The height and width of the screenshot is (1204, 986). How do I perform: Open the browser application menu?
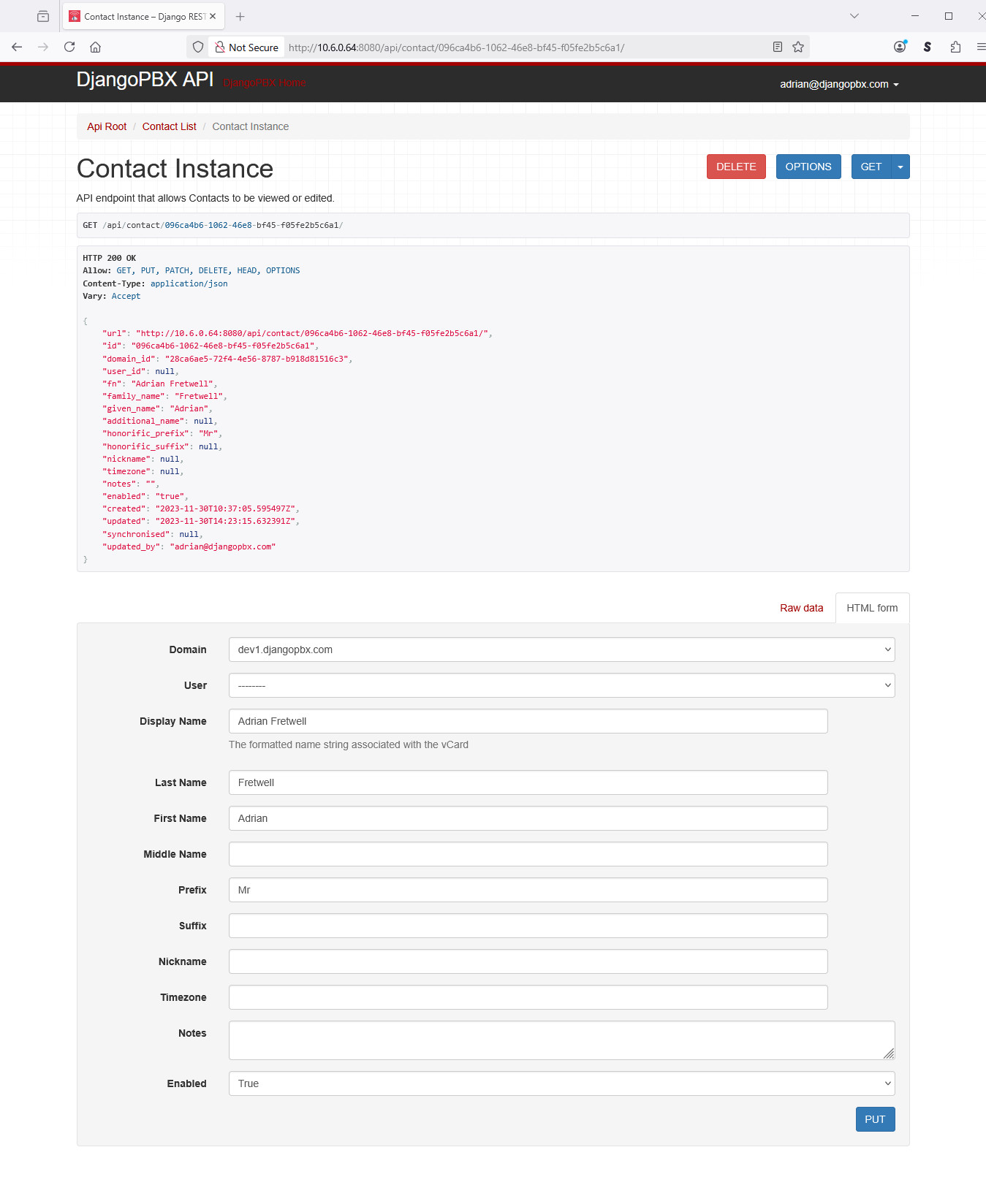coord(981,47)
